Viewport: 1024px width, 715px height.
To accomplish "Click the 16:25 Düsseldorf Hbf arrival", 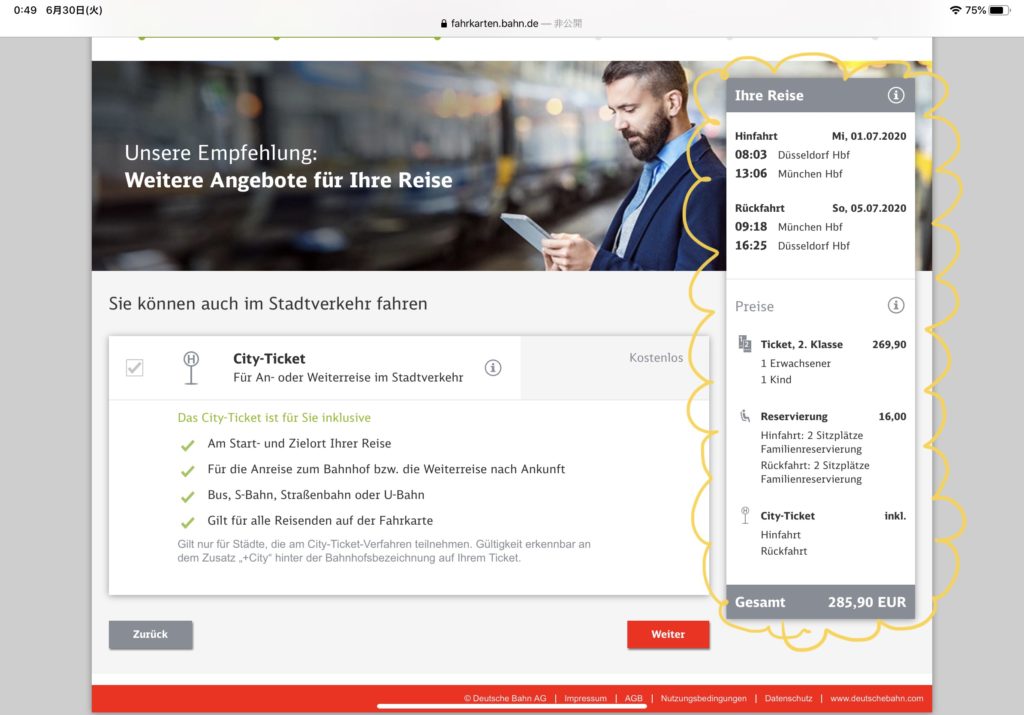I will click(792, 246).
